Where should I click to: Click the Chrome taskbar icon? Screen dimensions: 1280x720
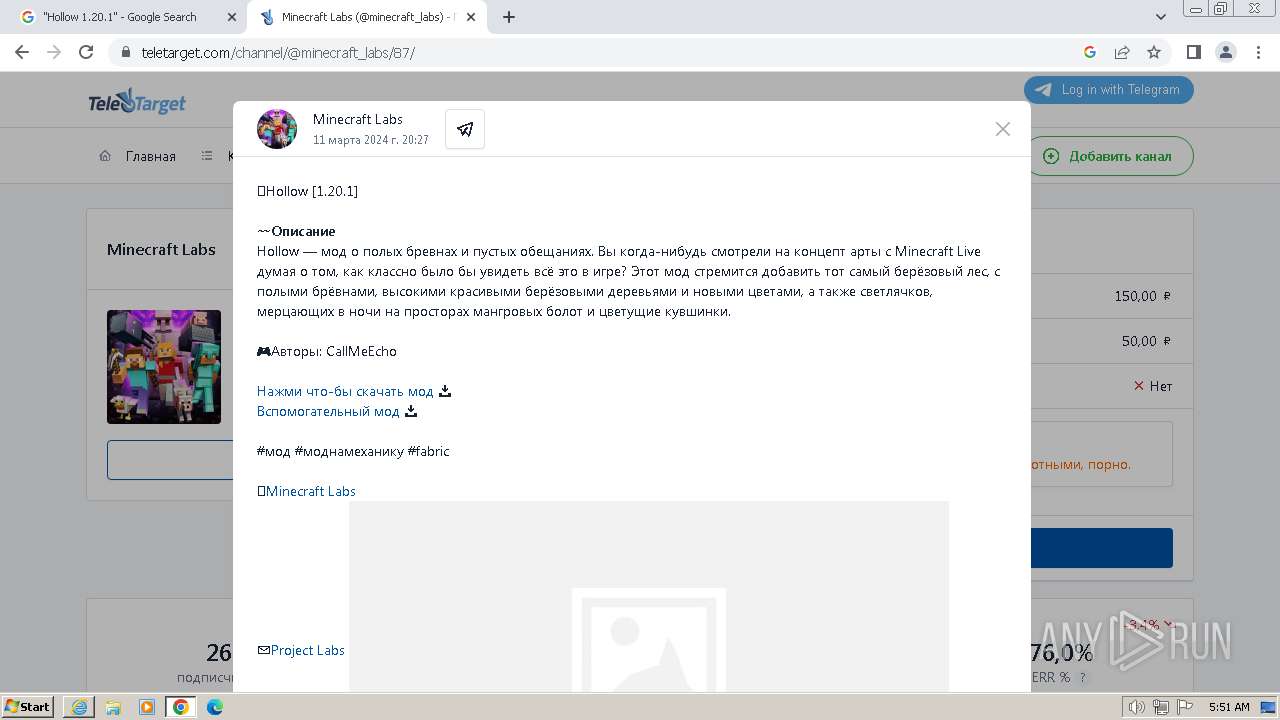point(181,707)
